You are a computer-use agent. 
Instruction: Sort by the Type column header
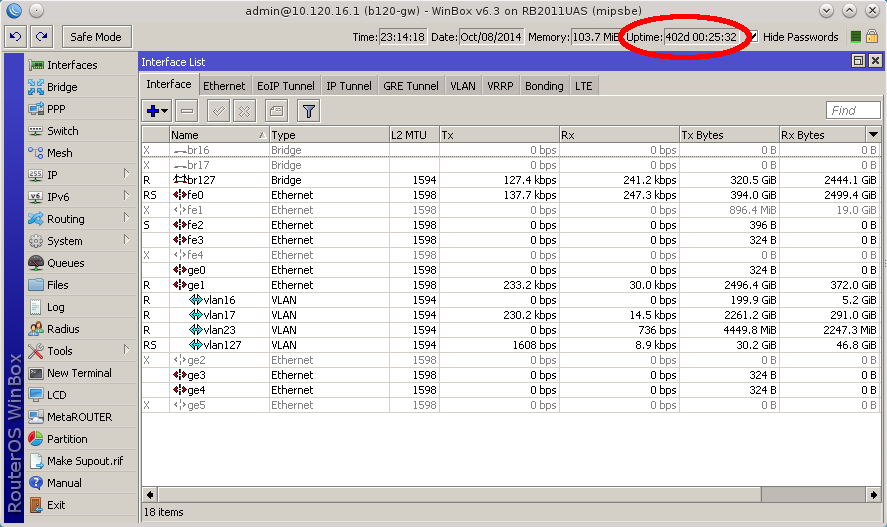point(329,135)
